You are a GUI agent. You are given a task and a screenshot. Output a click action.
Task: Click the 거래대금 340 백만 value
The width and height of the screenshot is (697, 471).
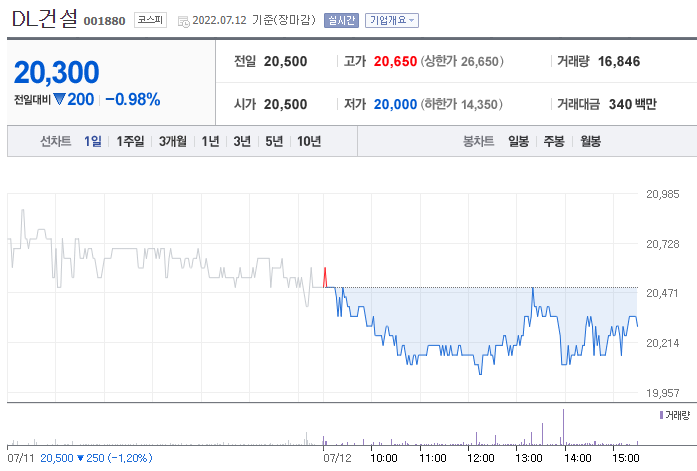pyautogui.click(x=633, y=104)
